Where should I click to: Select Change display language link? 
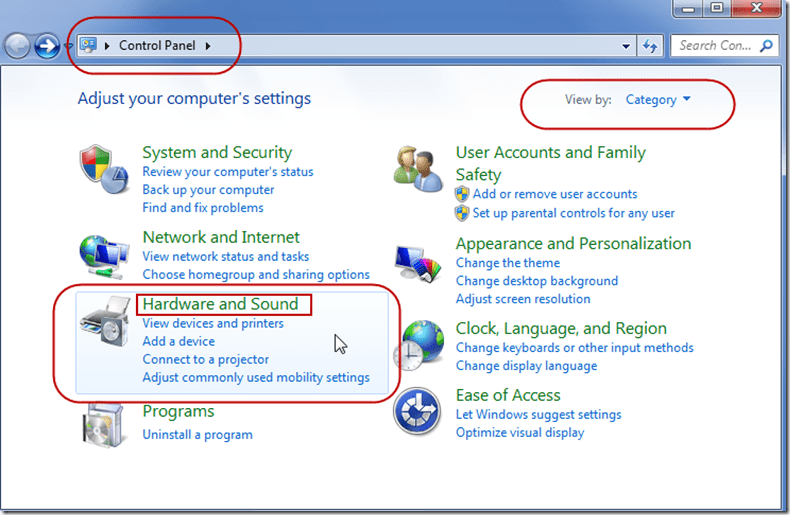(x=526, y=366)
